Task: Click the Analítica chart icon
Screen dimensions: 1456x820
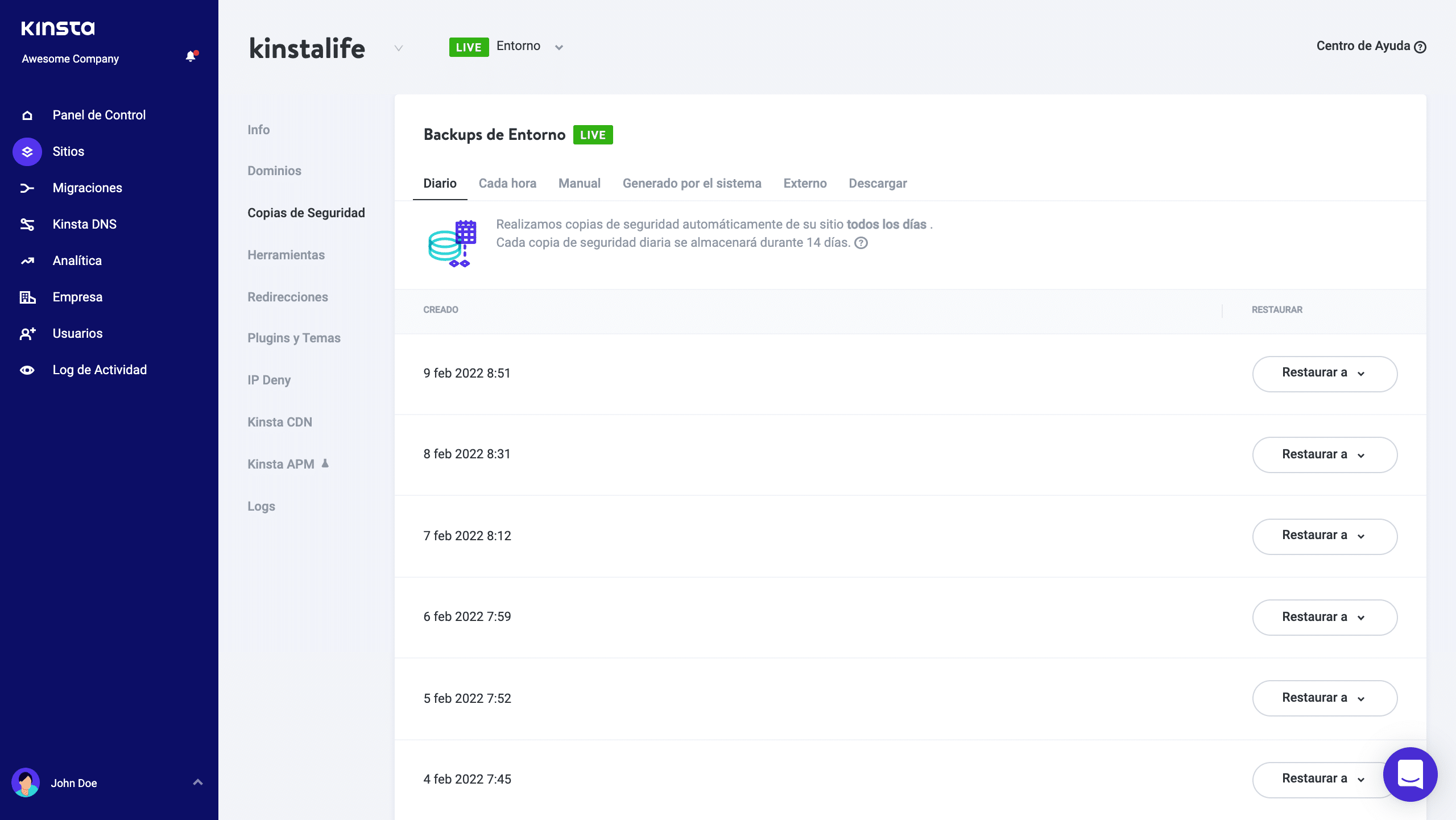Action: point(27,260)
